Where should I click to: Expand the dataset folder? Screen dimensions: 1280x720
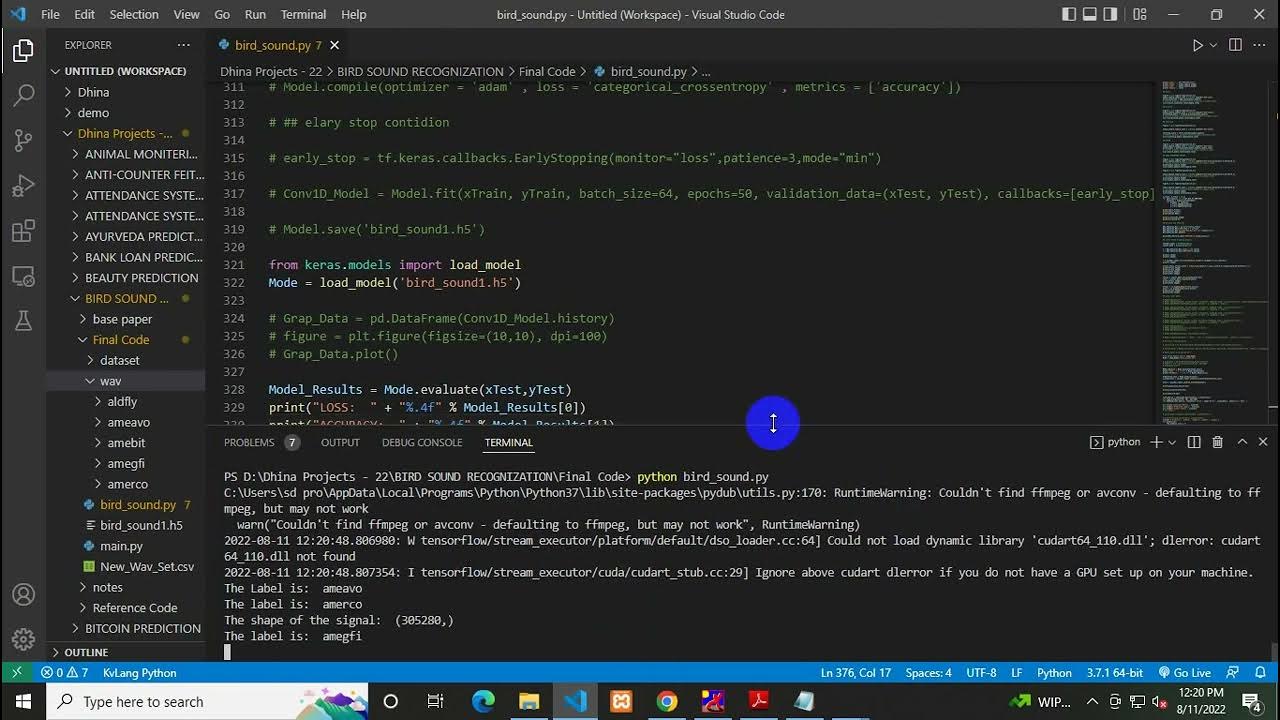[x=90, y=360]
